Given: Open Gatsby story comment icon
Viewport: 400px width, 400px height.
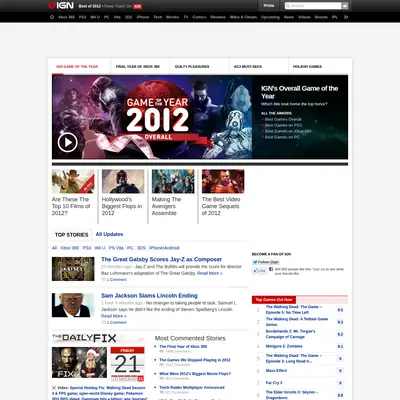Looking at the screenshot, I should tap(103, 279).
